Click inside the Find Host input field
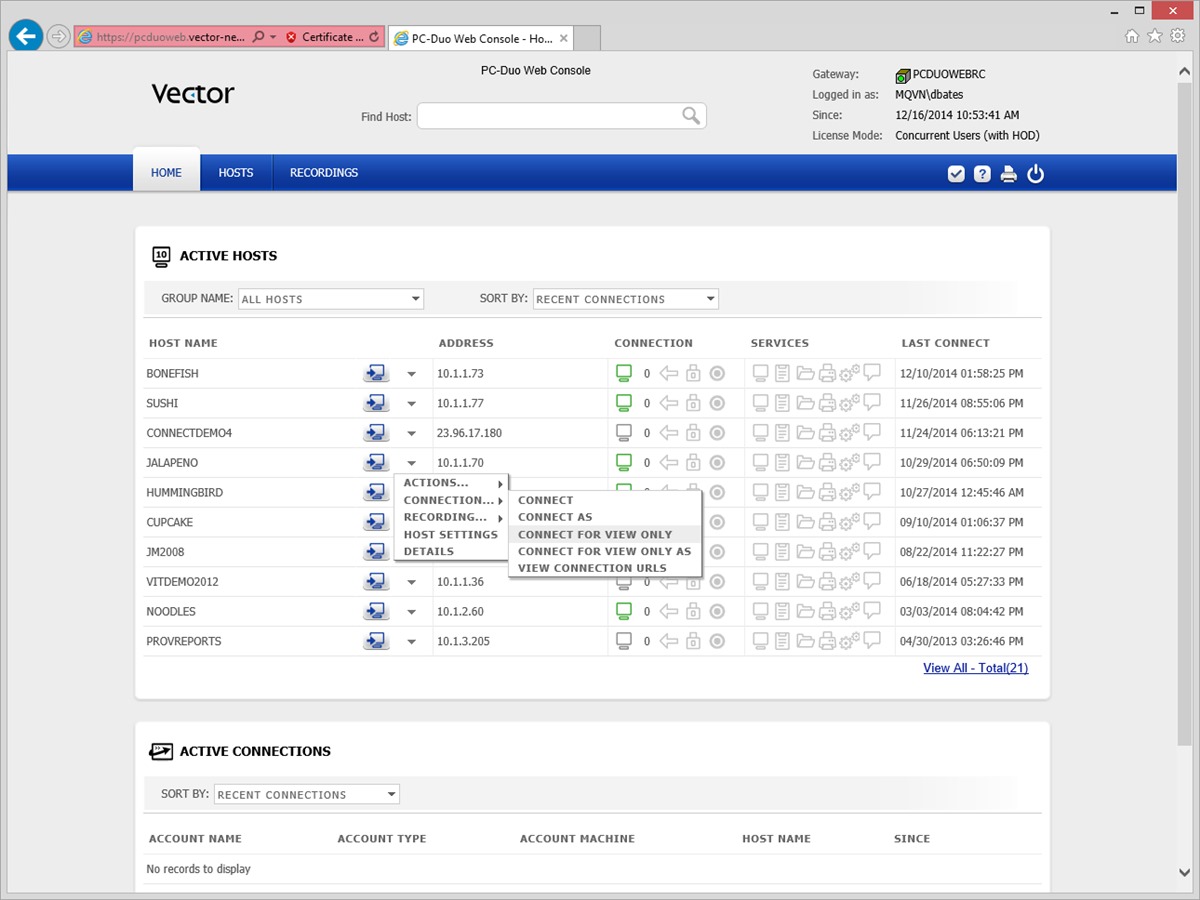 coord(548,117)
